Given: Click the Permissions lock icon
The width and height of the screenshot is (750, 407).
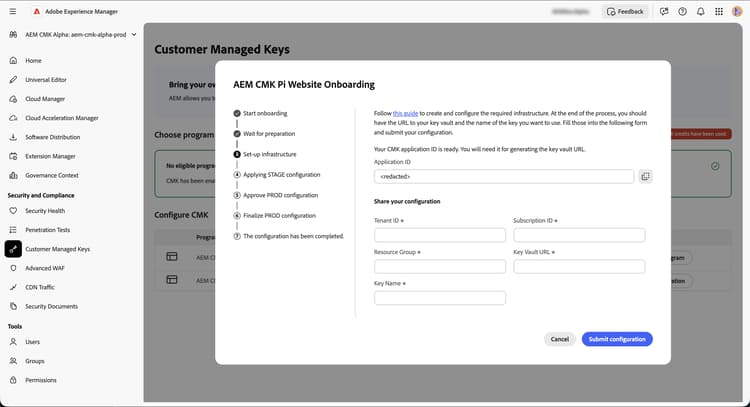Looking at the screenshot, I should [13, 380].
